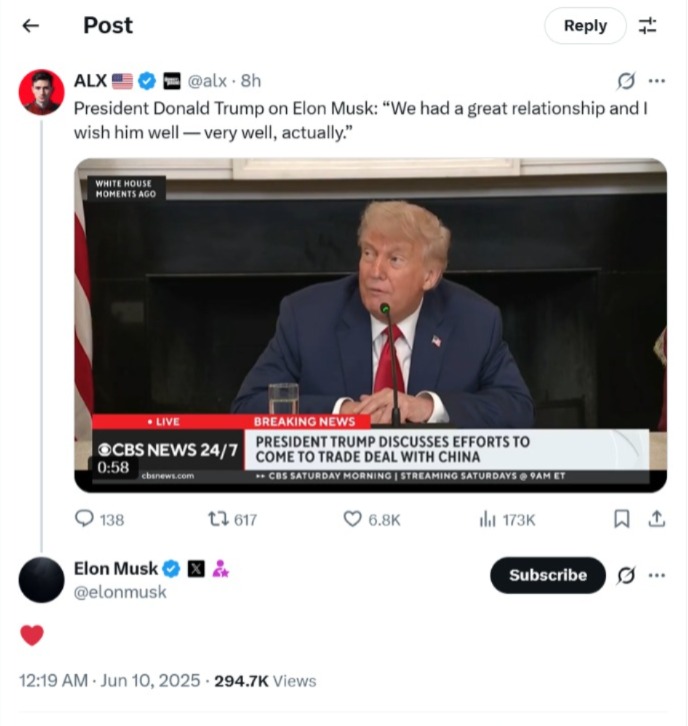Repost ALX's post with 617 reposts
The width and height of the screenshot is (688, 726).
(x=232, y=519)
